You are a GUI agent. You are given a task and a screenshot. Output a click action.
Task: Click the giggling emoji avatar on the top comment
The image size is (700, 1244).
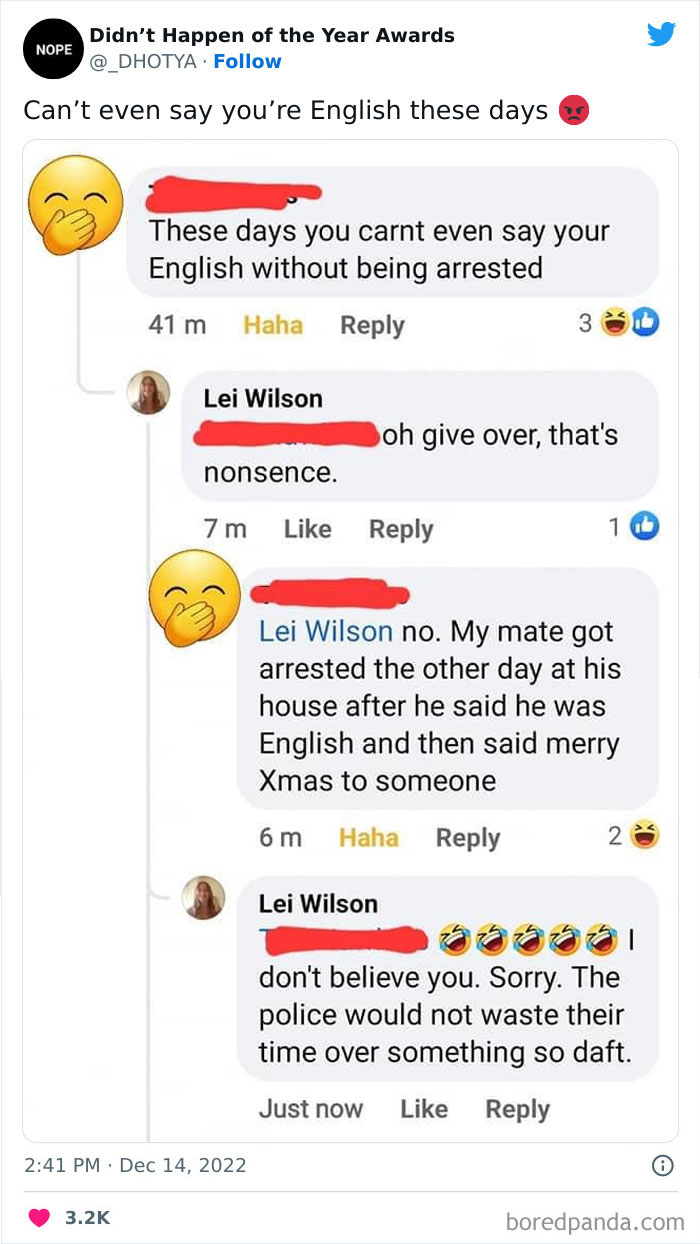pos(75,205)
